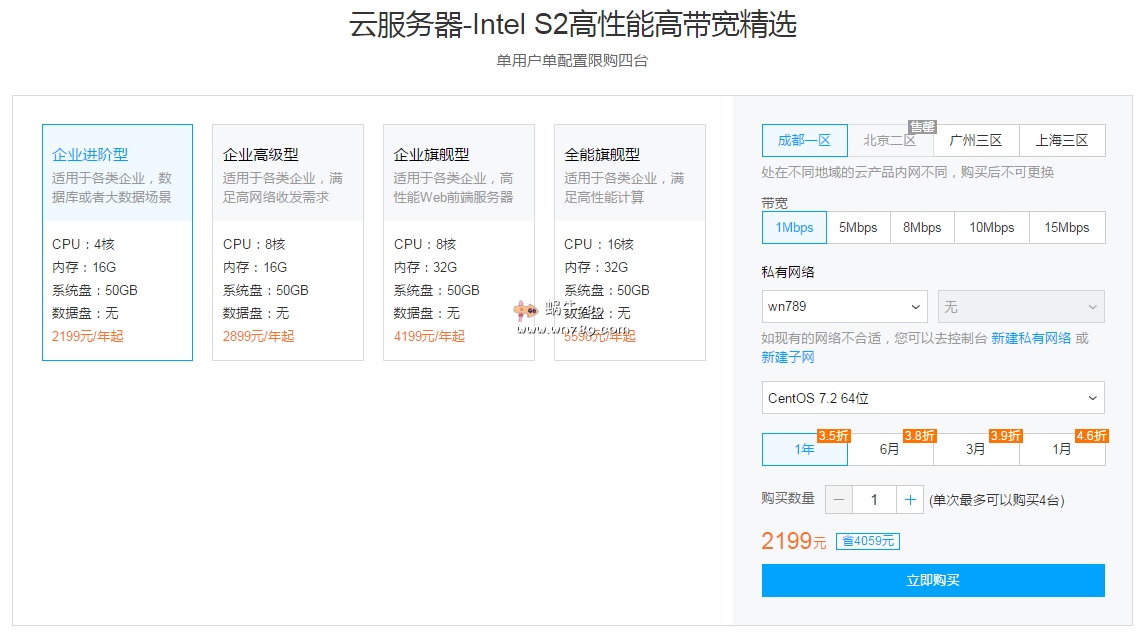
Task: Switch region to 成都一区
Action: (804, 141)
